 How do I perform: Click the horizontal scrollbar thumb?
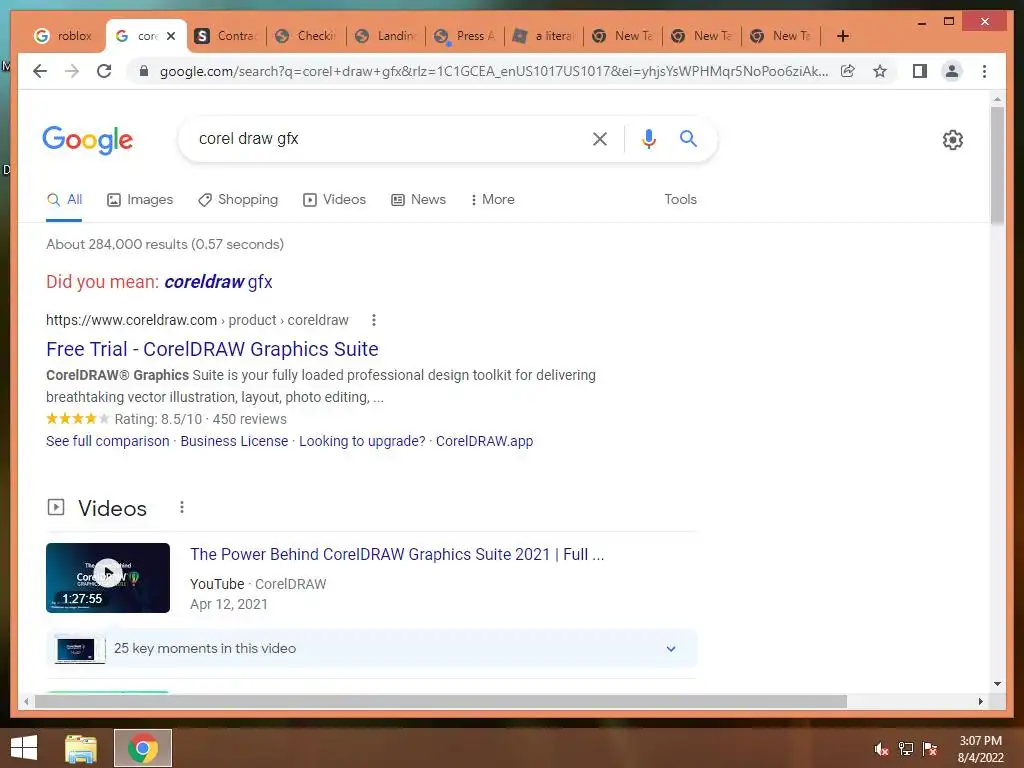point(441,701)
